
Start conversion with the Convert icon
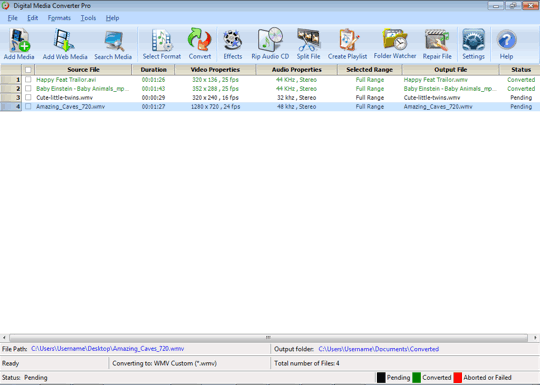(199, 44)
